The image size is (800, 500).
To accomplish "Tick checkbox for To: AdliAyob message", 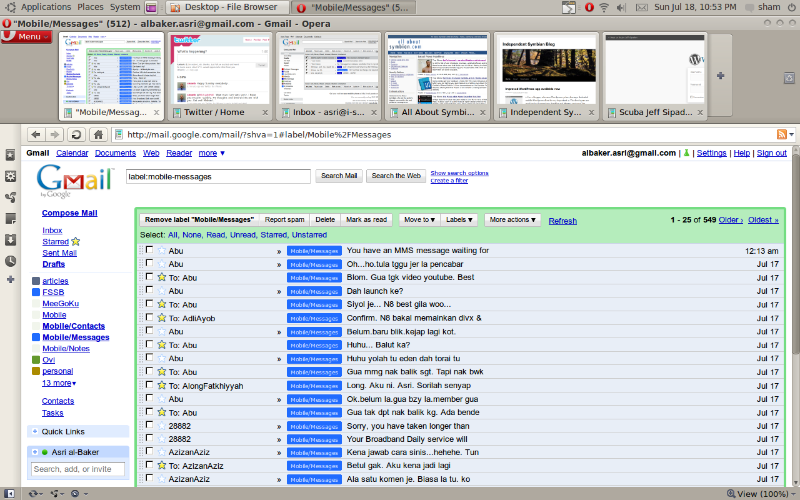I will [x=149, y=317].
